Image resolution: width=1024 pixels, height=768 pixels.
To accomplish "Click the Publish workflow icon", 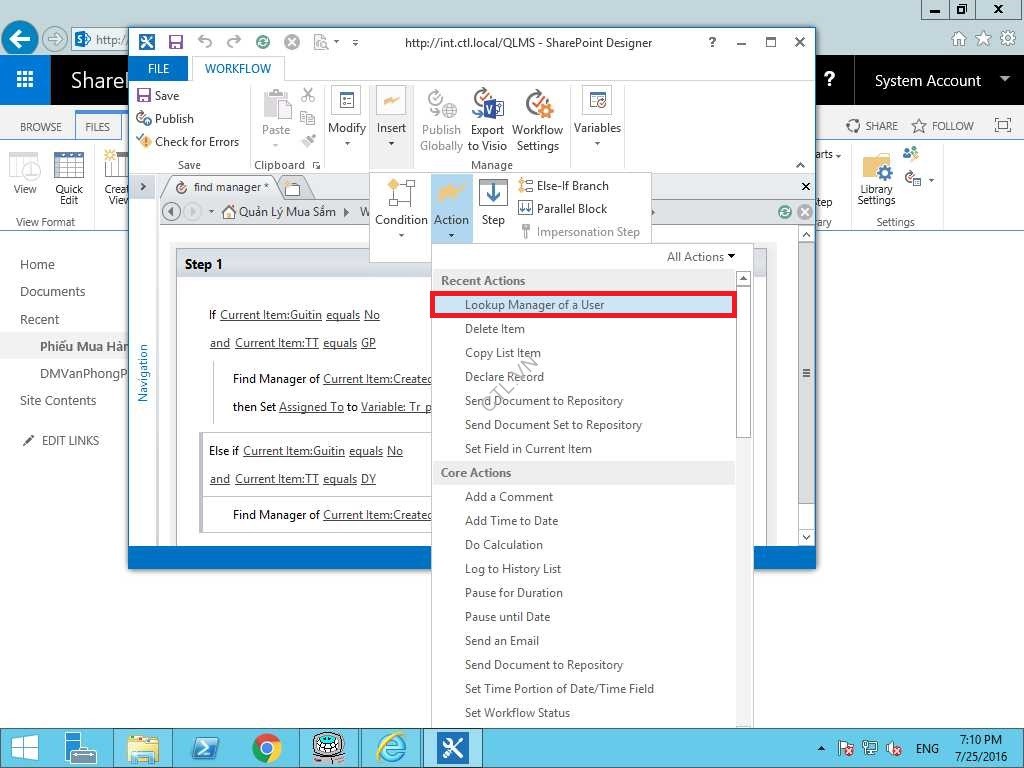I will tap(145, 119).
